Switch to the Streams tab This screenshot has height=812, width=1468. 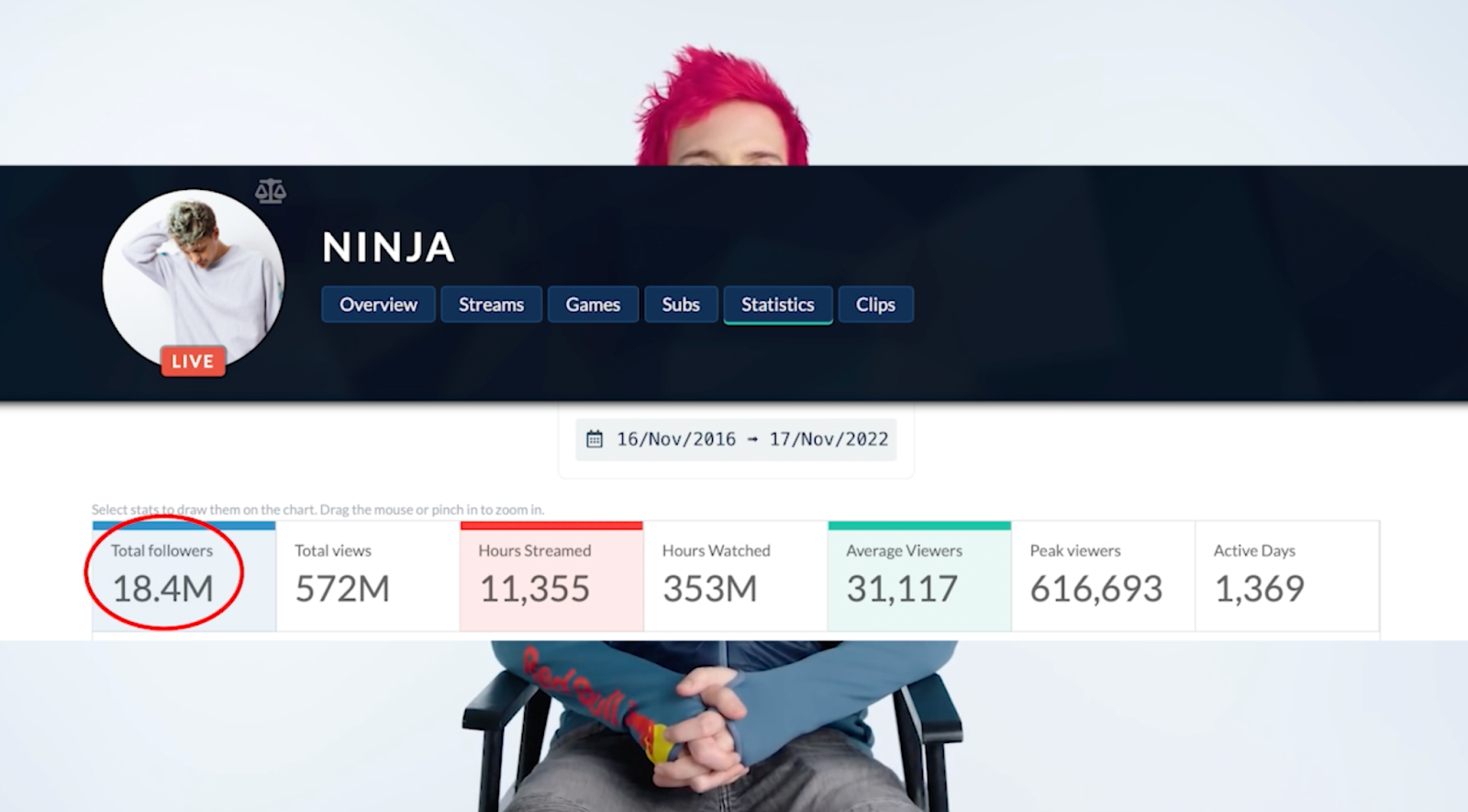pos(491,305)
